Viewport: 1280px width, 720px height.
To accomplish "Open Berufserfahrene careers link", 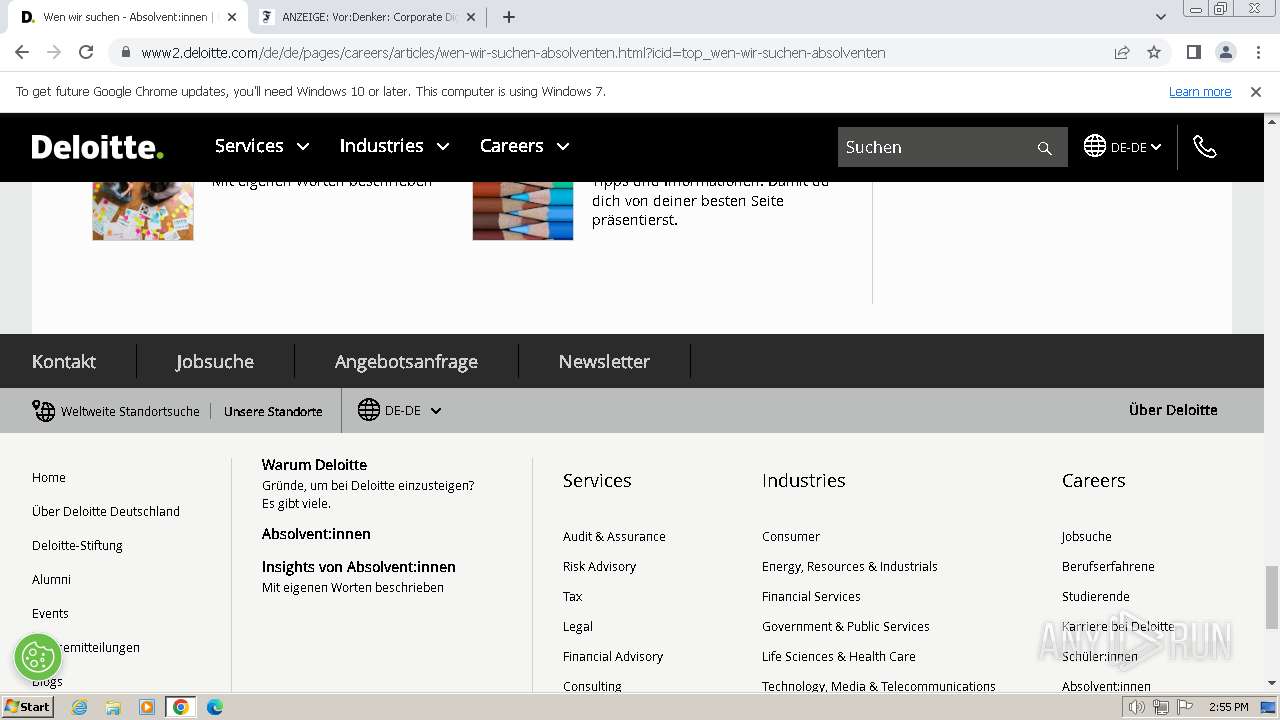I will tap(1108, 566).
